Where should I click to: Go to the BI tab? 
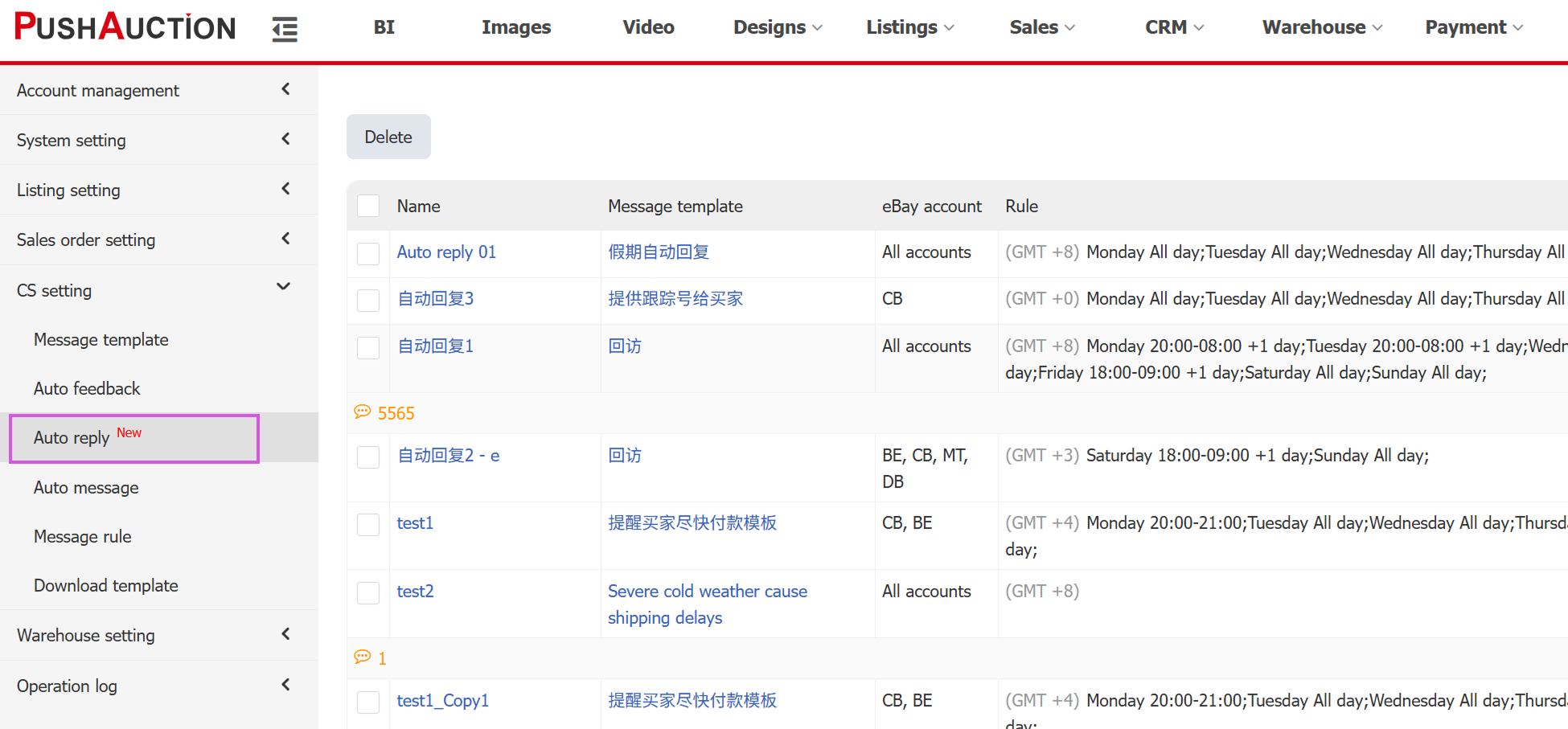point(384,27)
